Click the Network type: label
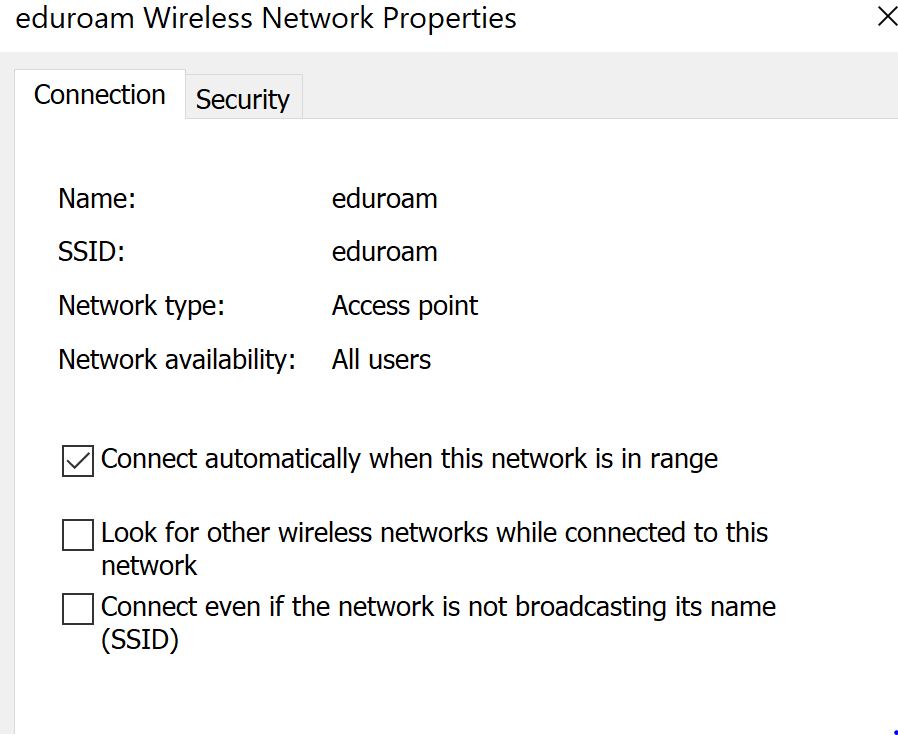The height and width of the screenshot is (735, 898). click(141, 305)
